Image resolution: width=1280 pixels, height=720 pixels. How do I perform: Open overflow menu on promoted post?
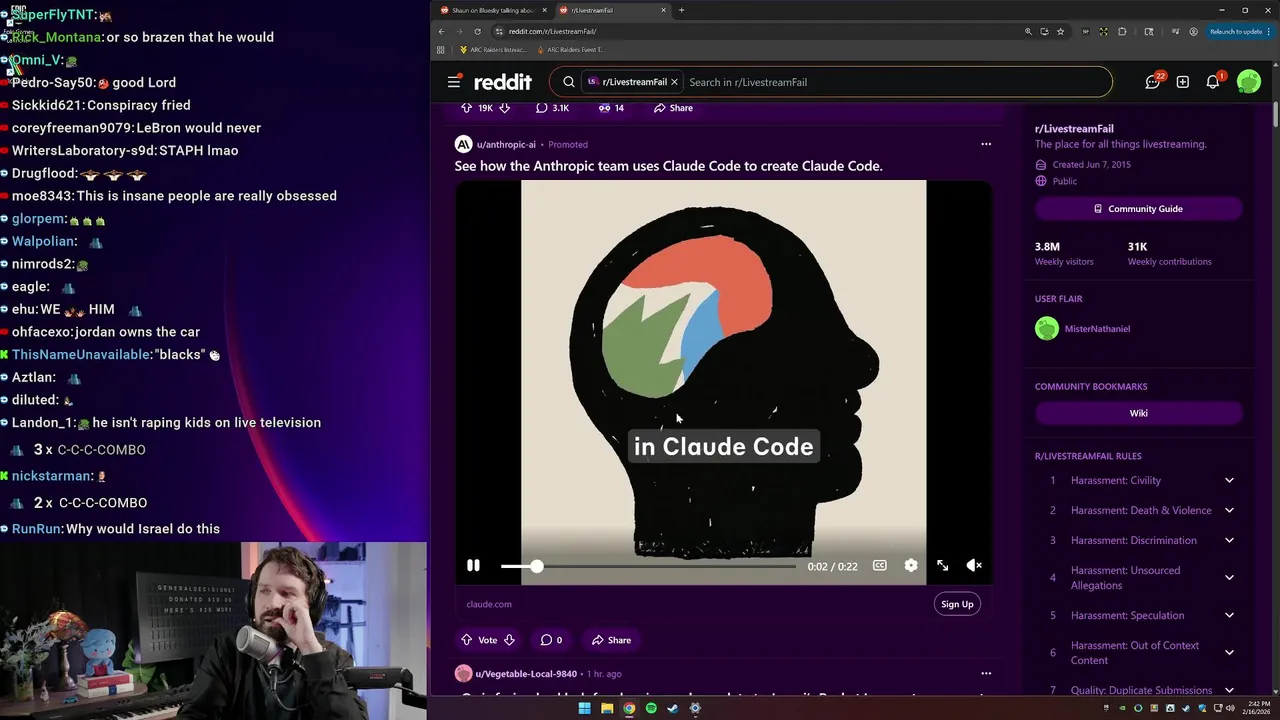coord(986,144)
